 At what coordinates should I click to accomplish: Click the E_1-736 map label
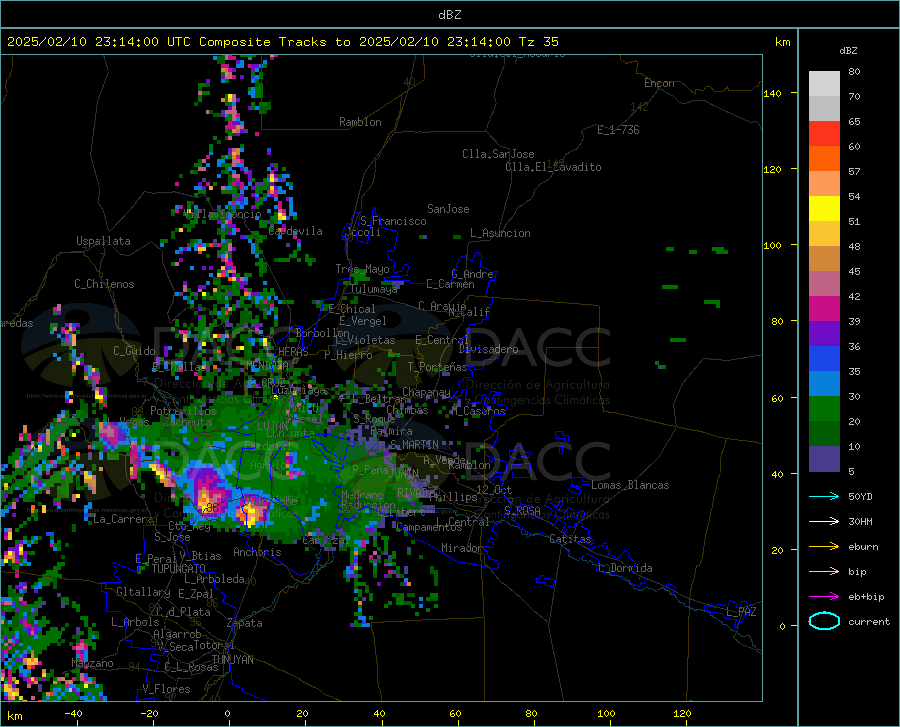618,130
